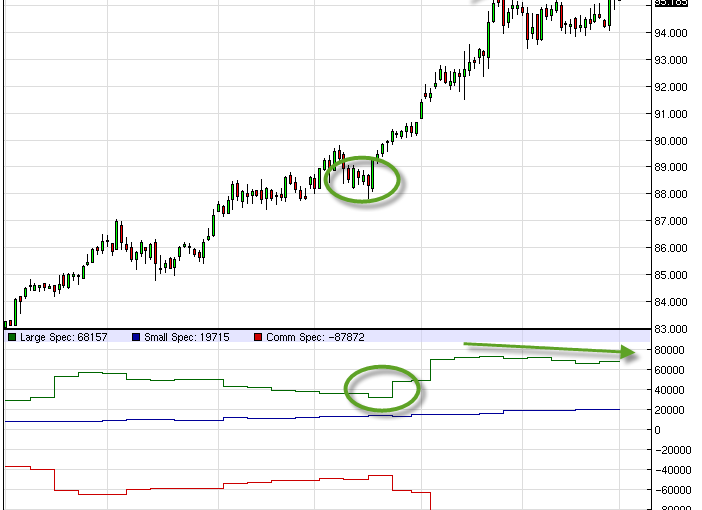Click the 84.000 price axis label
This screenshot has width=702, height=510.
[671, 302]
